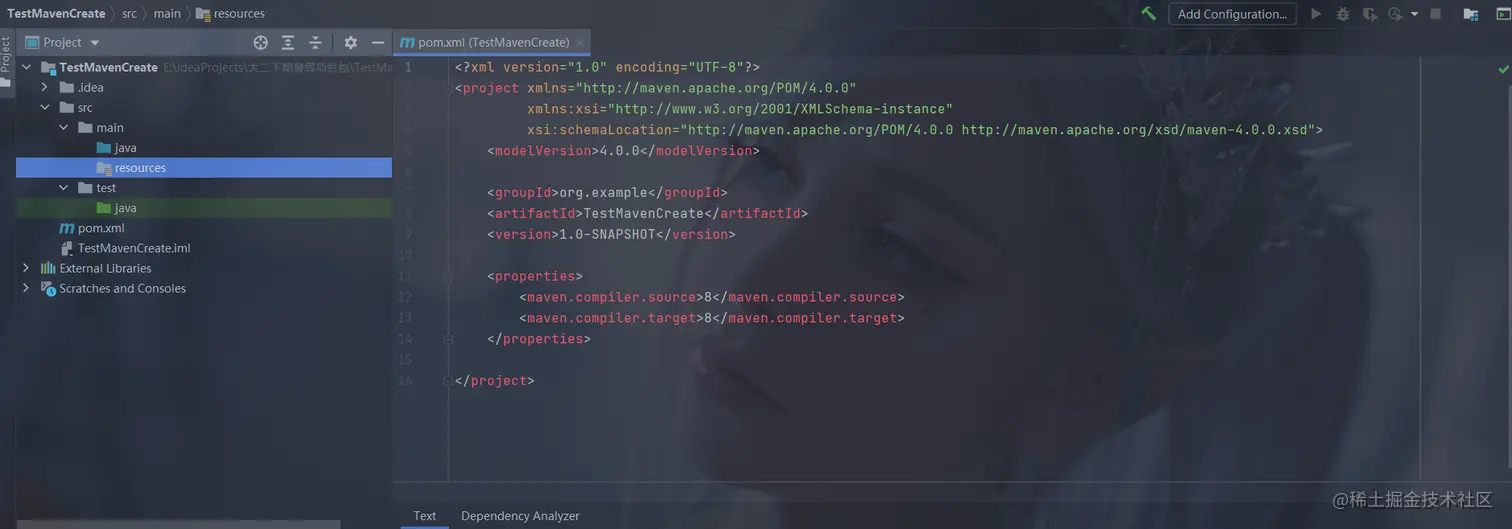Click the Debug bug icon
Image resolution: width=1512 pixels, height=529 pixels.
1343,14
